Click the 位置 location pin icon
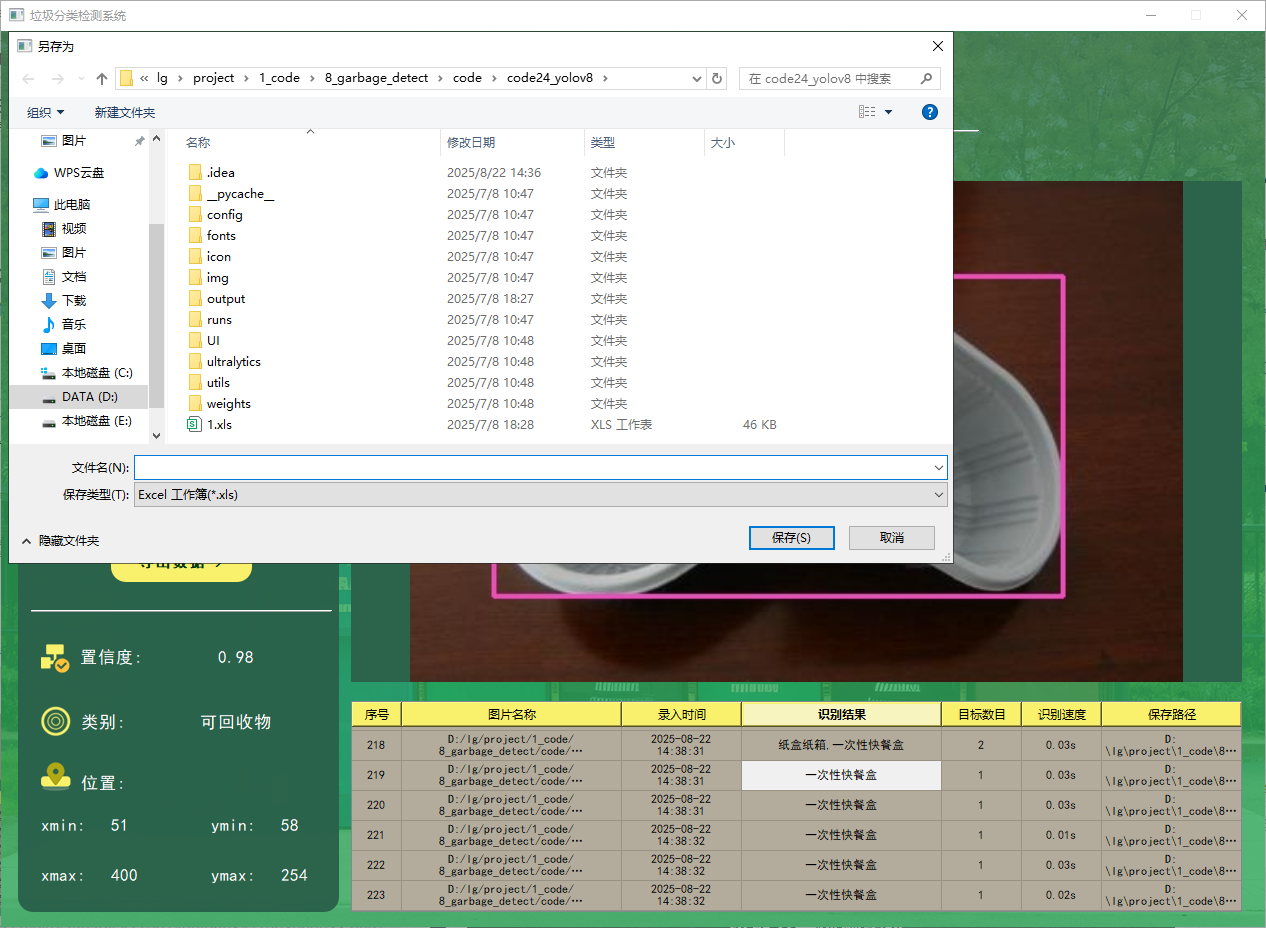Viewport: 1266px width, 928px height. tap(55, 777)
